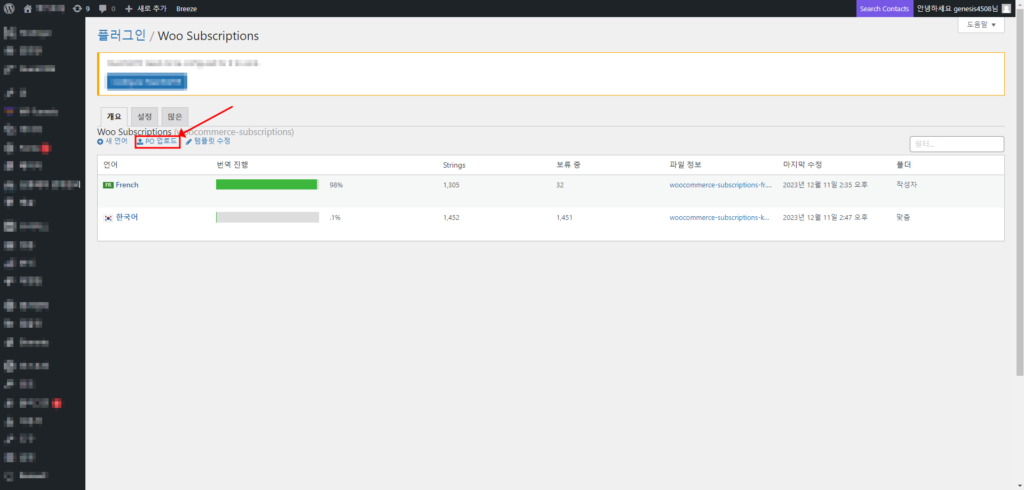
Task: Open the French translation link
Action: [x=127, y=185]
